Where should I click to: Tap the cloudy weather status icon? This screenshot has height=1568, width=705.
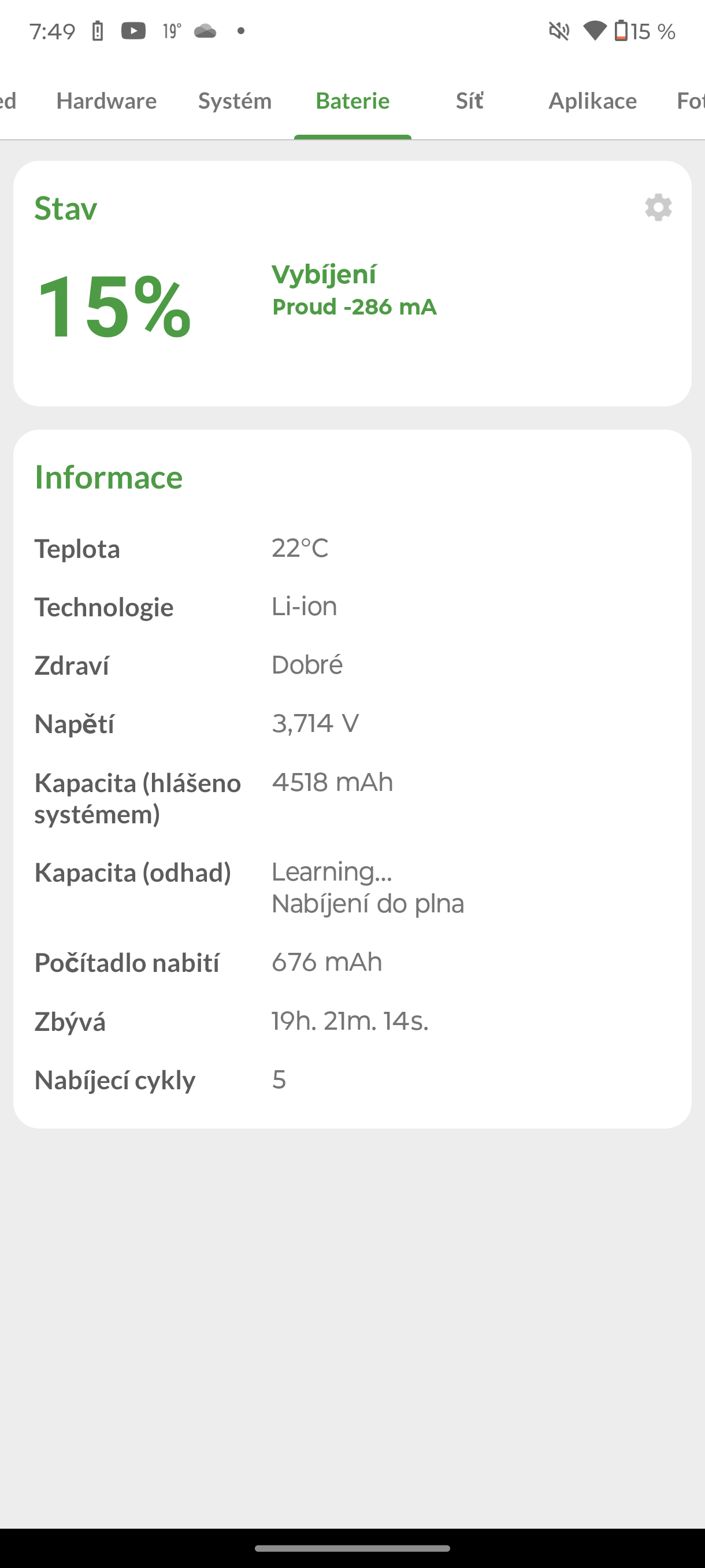[x=205, y=31]
